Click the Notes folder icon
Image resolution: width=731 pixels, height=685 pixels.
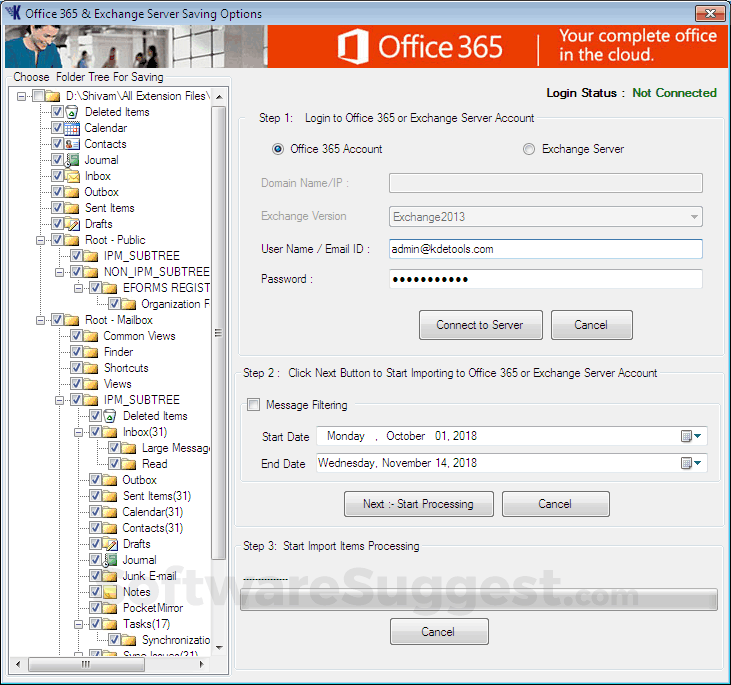coord(110,592)
